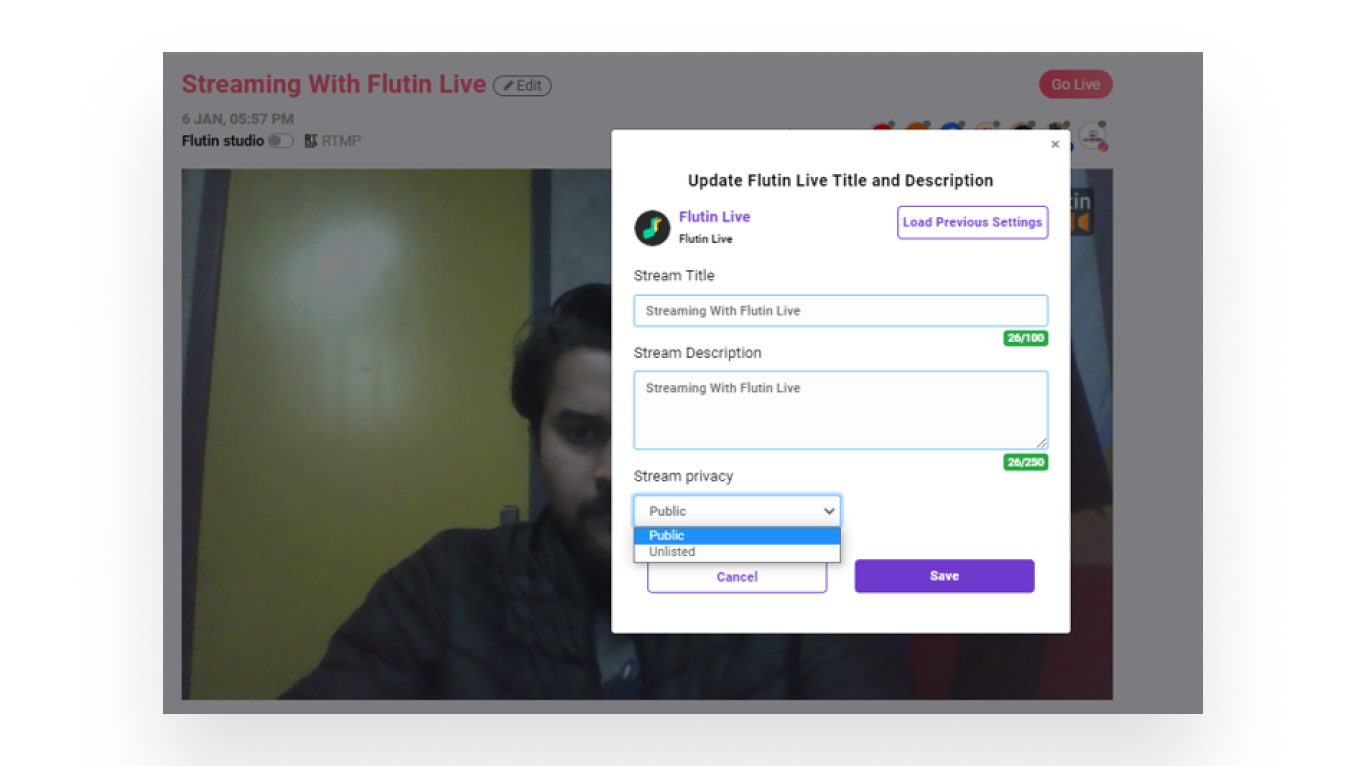
Task: Click the Flutin Live purple channel name
Action: 714,217
